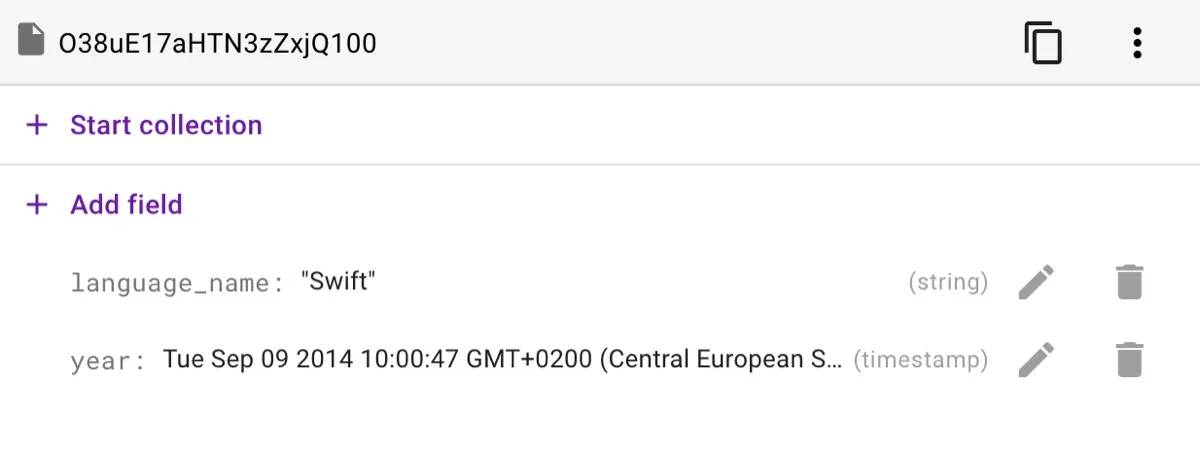This screenshot has width=1200, height=458.
Task: Click the empty header space right of the document ID
Action: coord(700,43)
